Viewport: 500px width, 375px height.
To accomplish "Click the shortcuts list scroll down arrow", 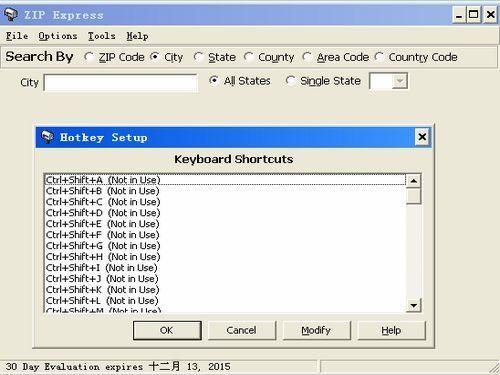I will [x=414, y=305].
